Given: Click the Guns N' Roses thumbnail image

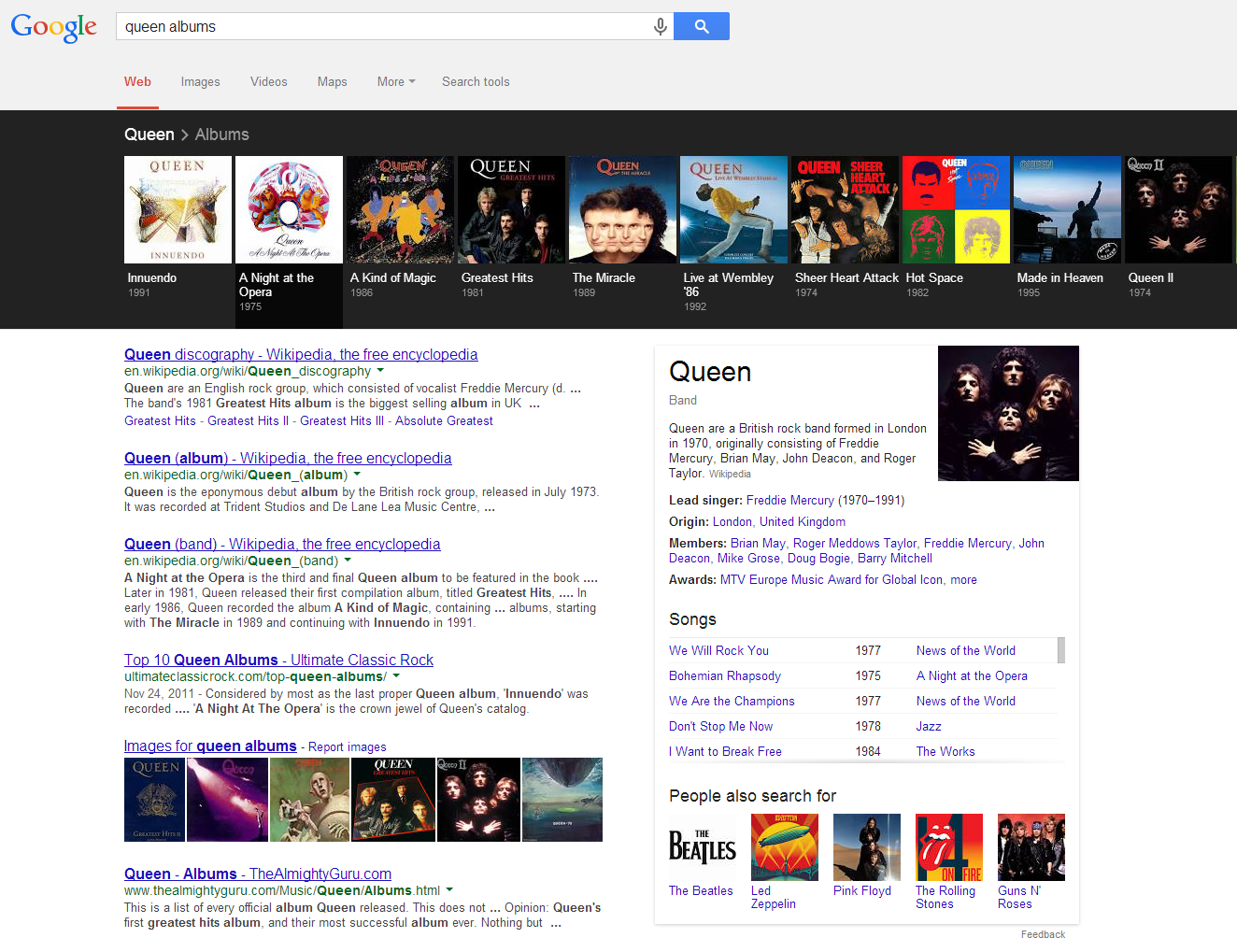Looking at the screenshot, I should coord(1031,847).
